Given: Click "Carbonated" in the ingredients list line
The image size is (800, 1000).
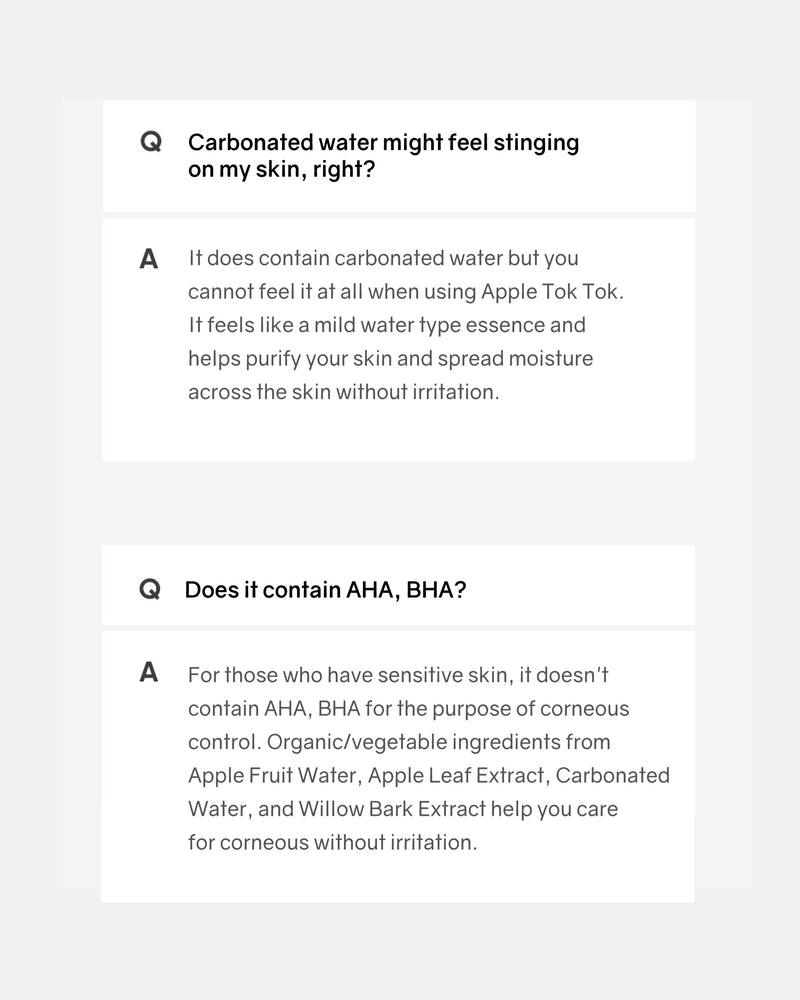Looking at the screenshot, I should coord(613,776).
